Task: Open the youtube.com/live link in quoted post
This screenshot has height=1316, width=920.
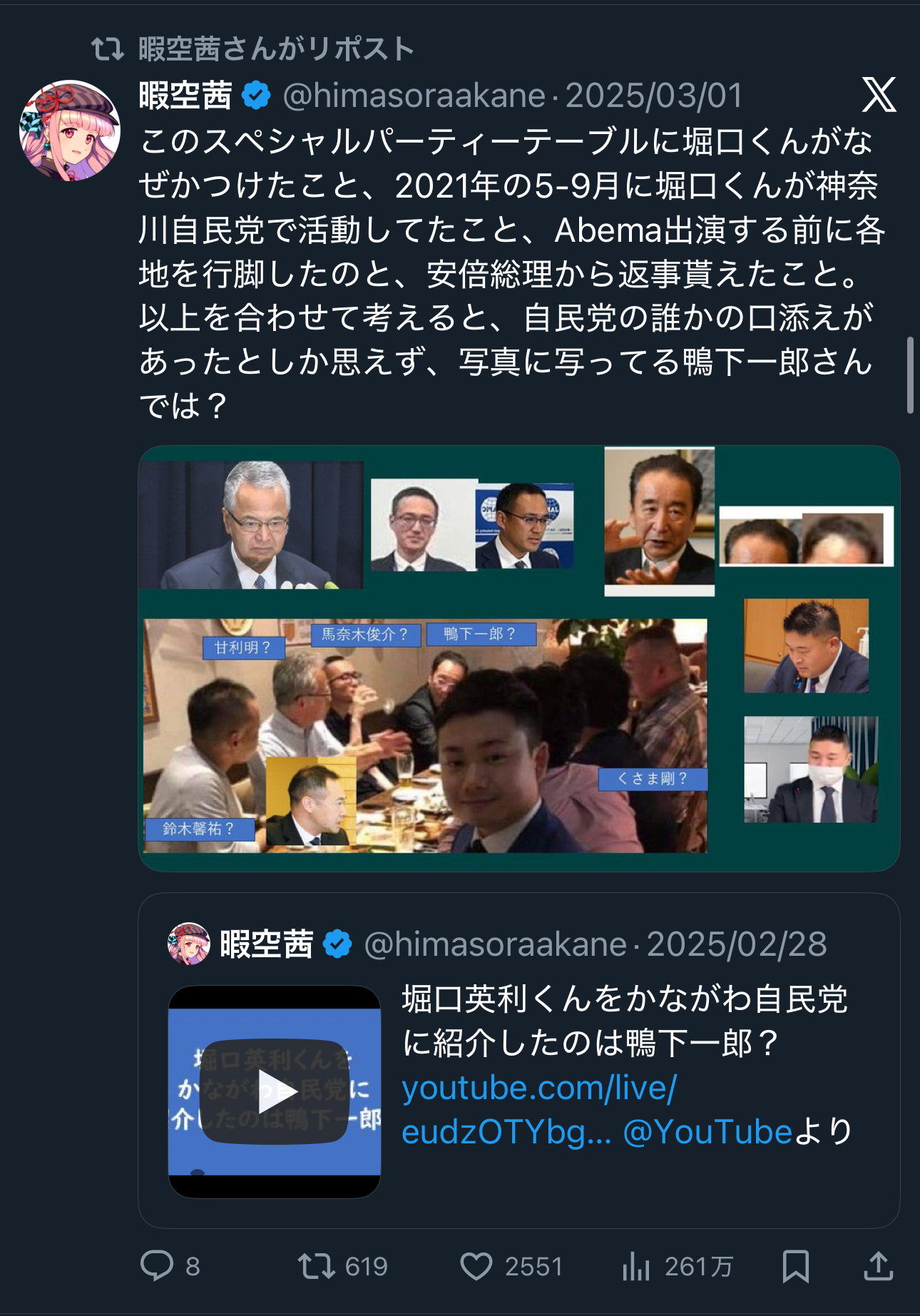Action: [539, 1110]
